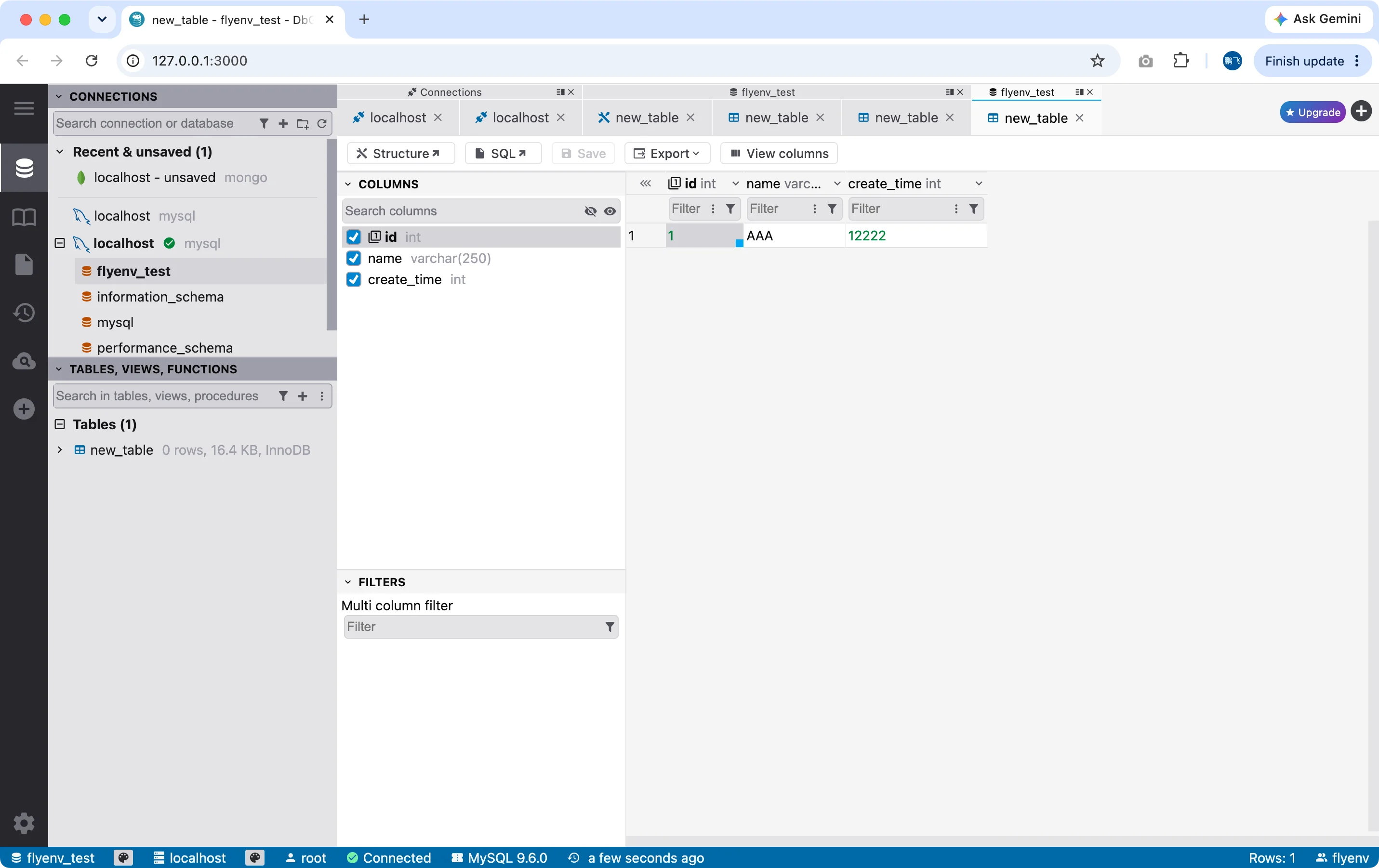1379x868 pixels.
Task: Apply the create_time column filter funnel
Action: point(974,209)
